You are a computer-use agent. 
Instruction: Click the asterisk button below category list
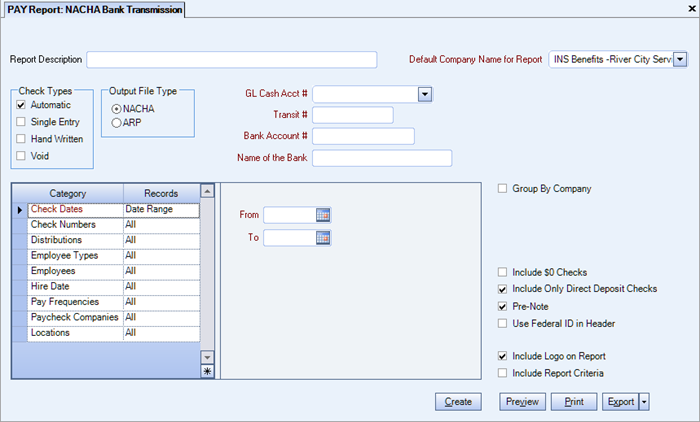point(207,372)
